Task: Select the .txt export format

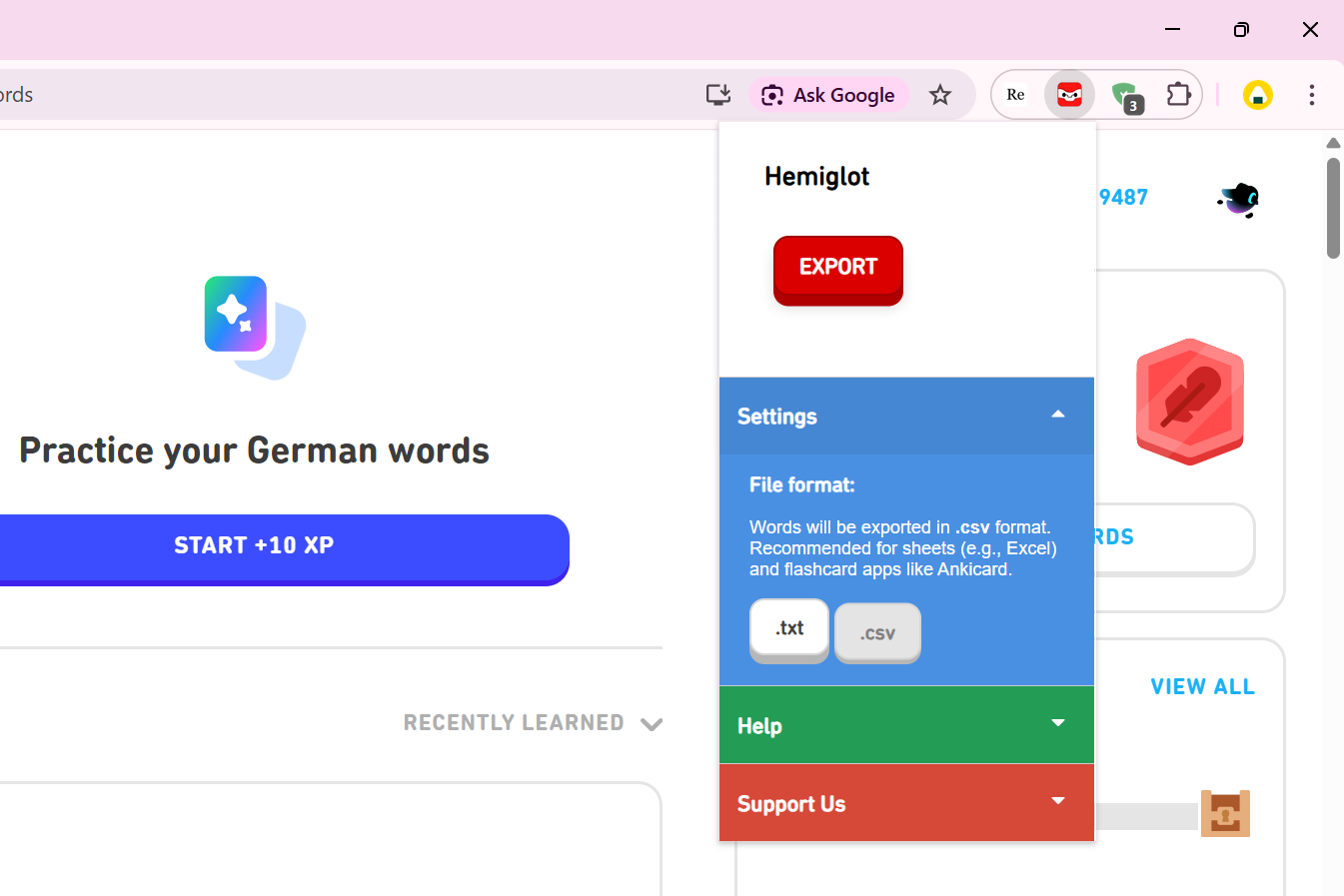Action: (x=788, y=629)
